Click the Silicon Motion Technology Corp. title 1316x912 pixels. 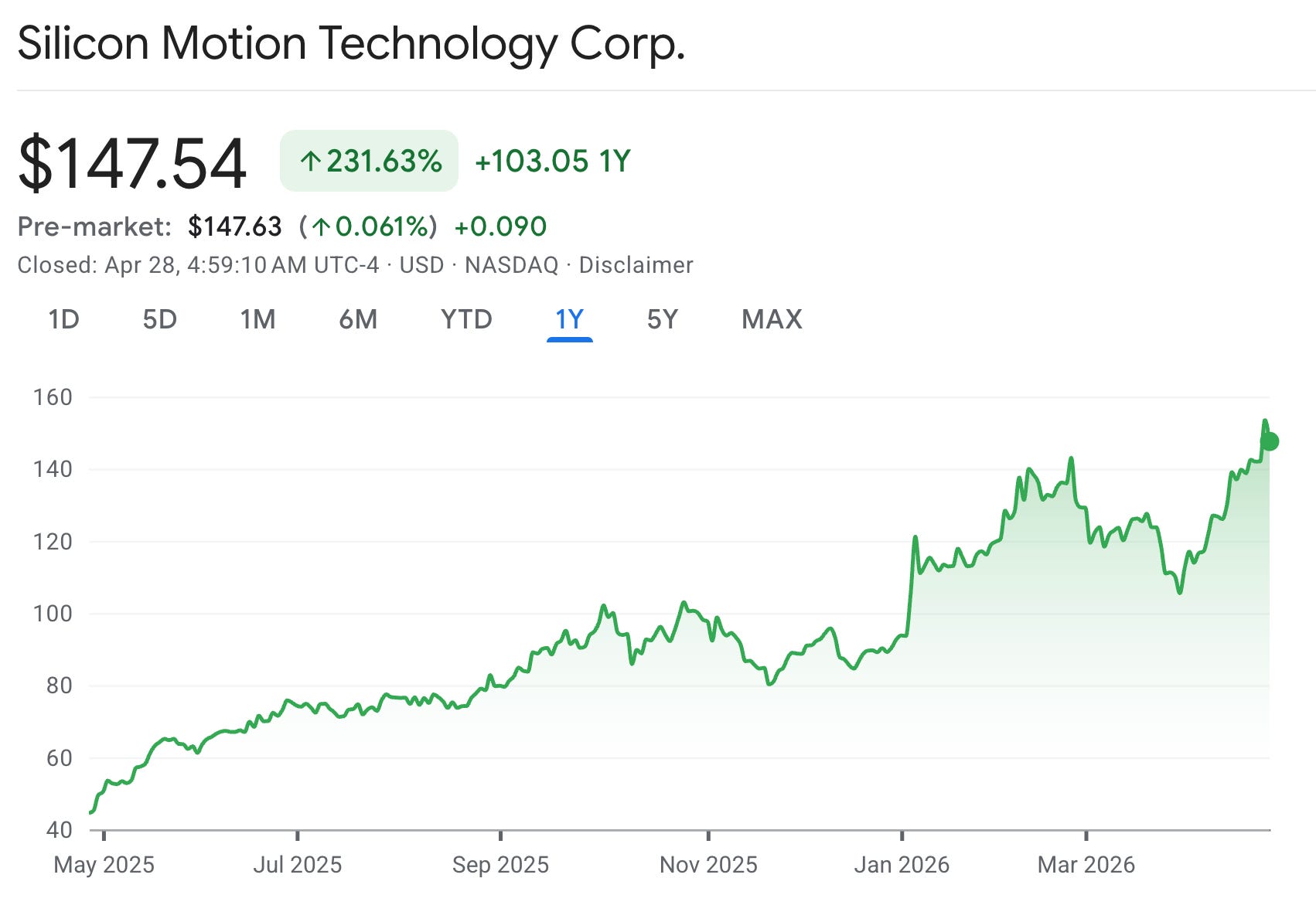pos(351,43)
